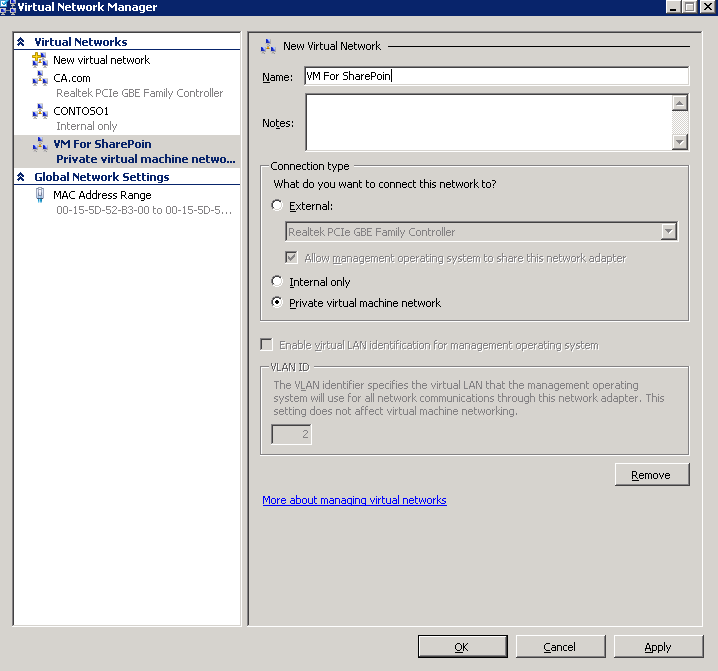This screenshot has width=718, height=671.
Task: Click in the Name text field
Action: point(496,76)
